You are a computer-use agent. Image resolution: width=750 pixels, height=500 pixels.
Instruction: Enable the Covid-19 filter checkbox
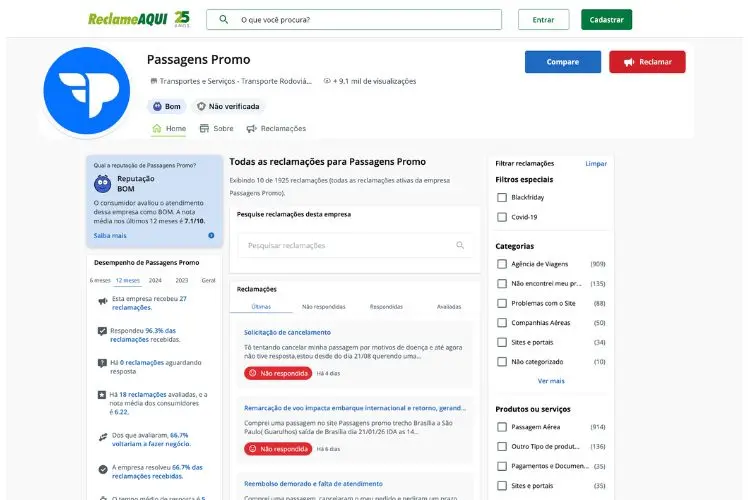502,217
